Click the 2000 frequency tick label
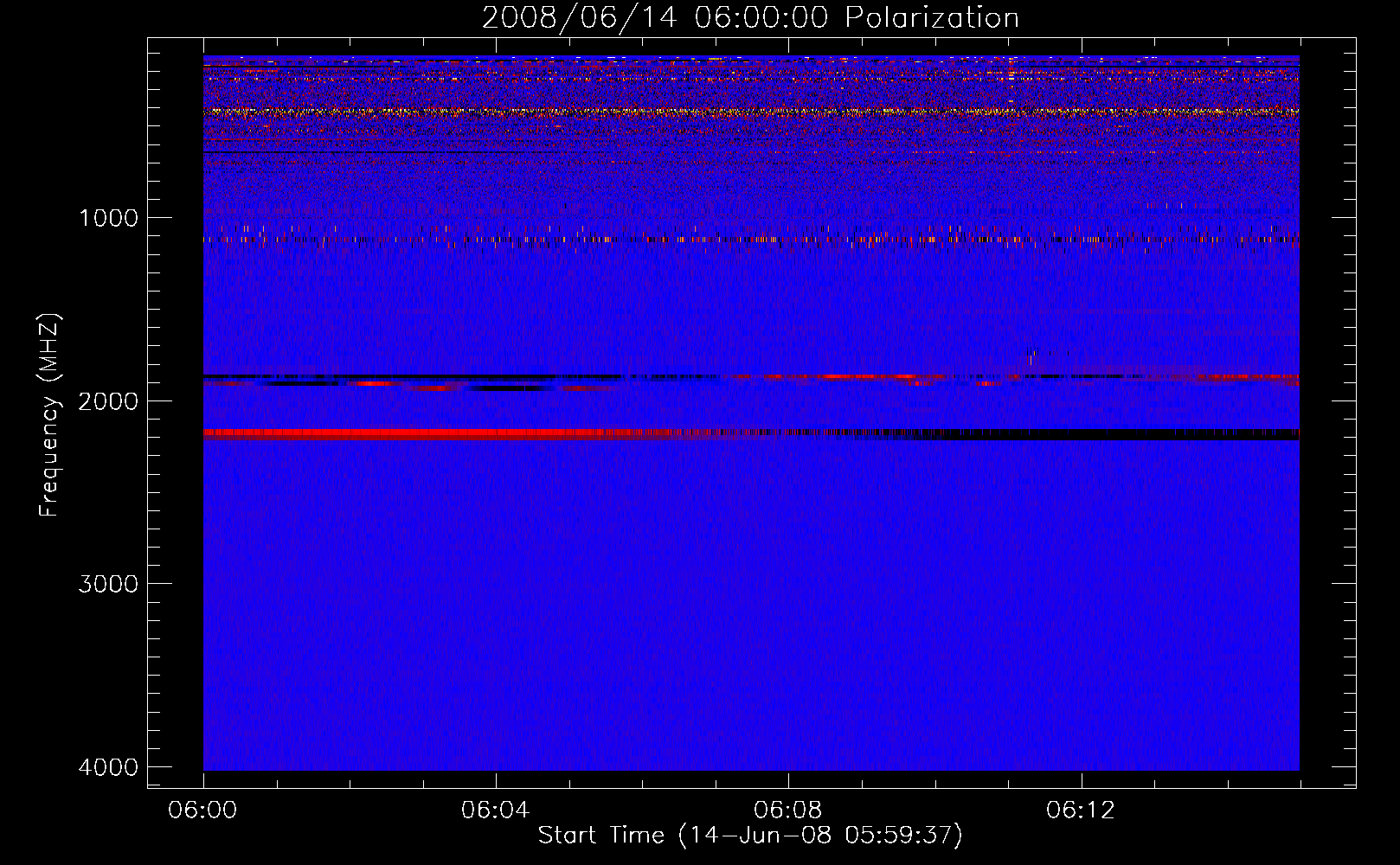 108,400
